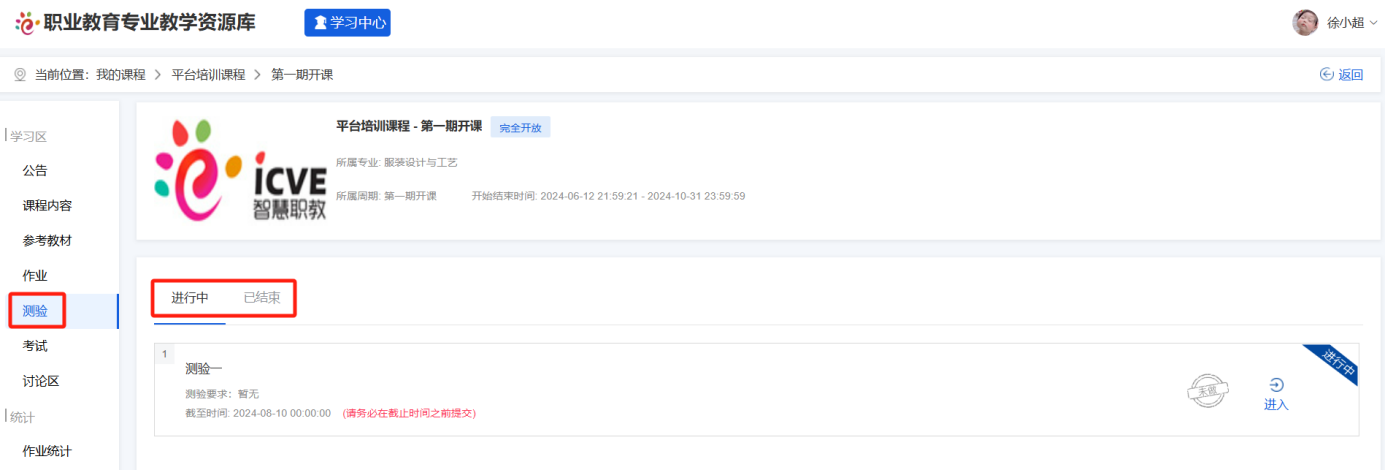The image size is (1385, 470).
Task: Click the location pin icon in breadcrumb
Action: (x=20, y=75)
